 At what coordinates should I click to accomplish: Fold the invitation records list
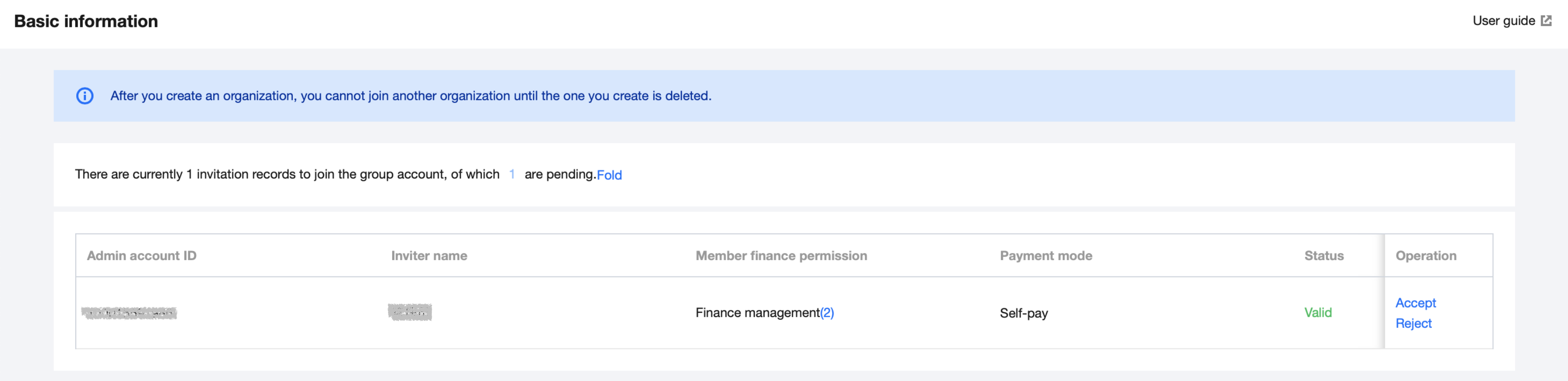click(609, 175)
